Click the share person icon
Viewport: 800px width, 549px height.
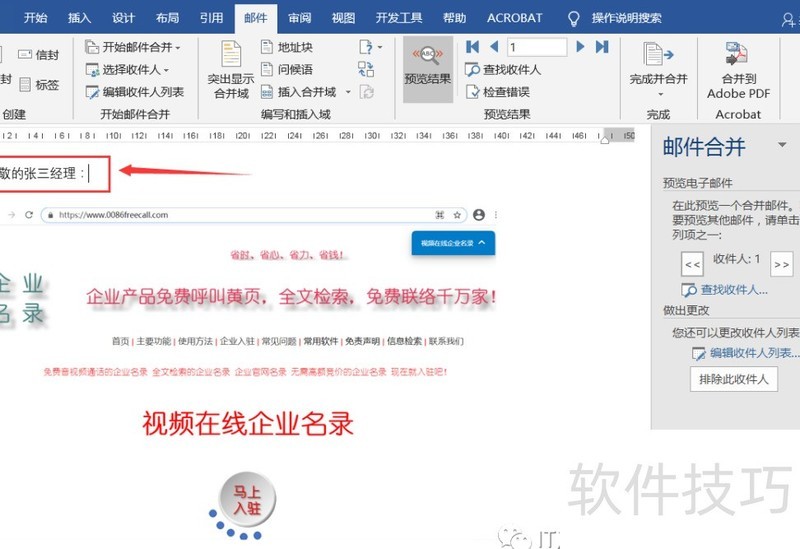(788, 19)
